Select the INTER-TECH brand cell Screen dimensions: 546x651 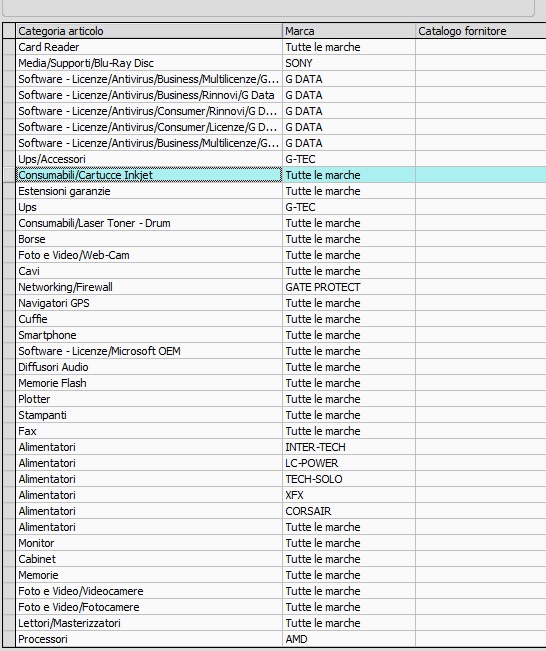pyautogui.click(x=349, y=447)
